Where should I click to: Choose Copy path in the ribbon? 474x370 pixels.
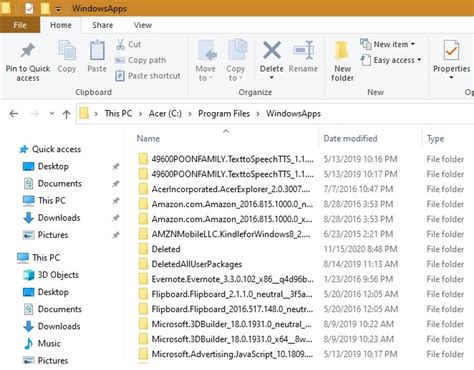pos(140,60)
